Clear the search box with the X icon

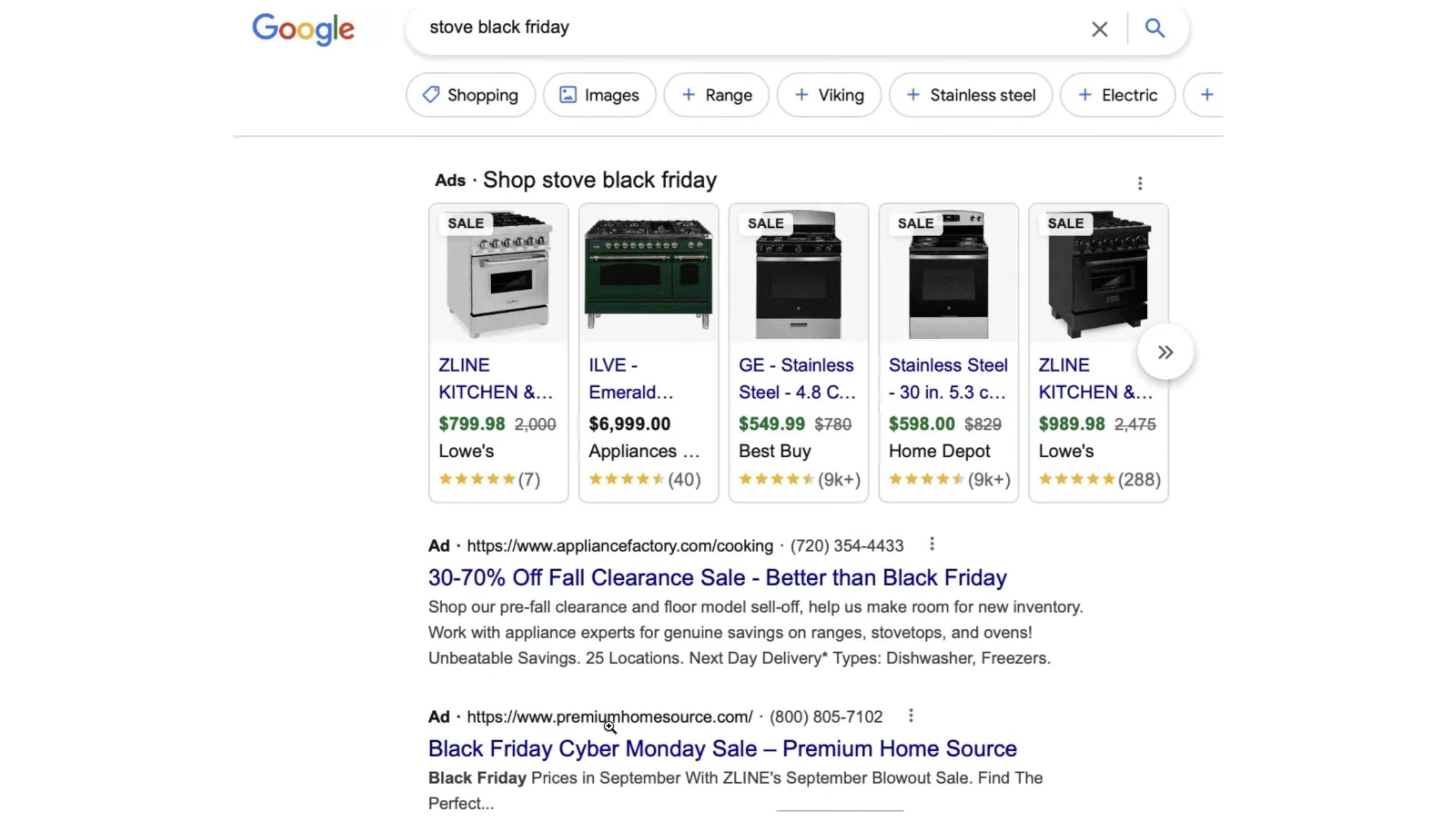1099,29
